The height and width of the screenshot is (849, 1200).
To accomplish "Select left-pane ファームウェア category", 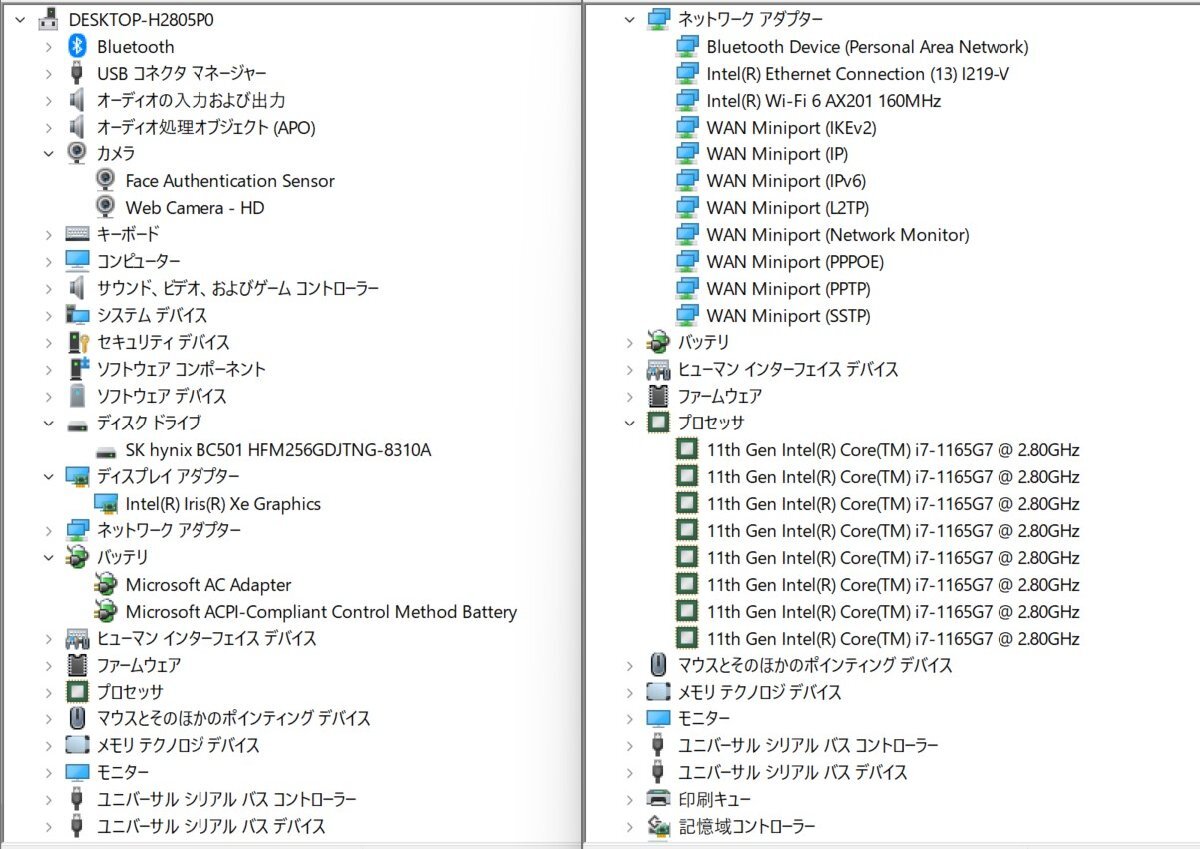I will (138, 665).
